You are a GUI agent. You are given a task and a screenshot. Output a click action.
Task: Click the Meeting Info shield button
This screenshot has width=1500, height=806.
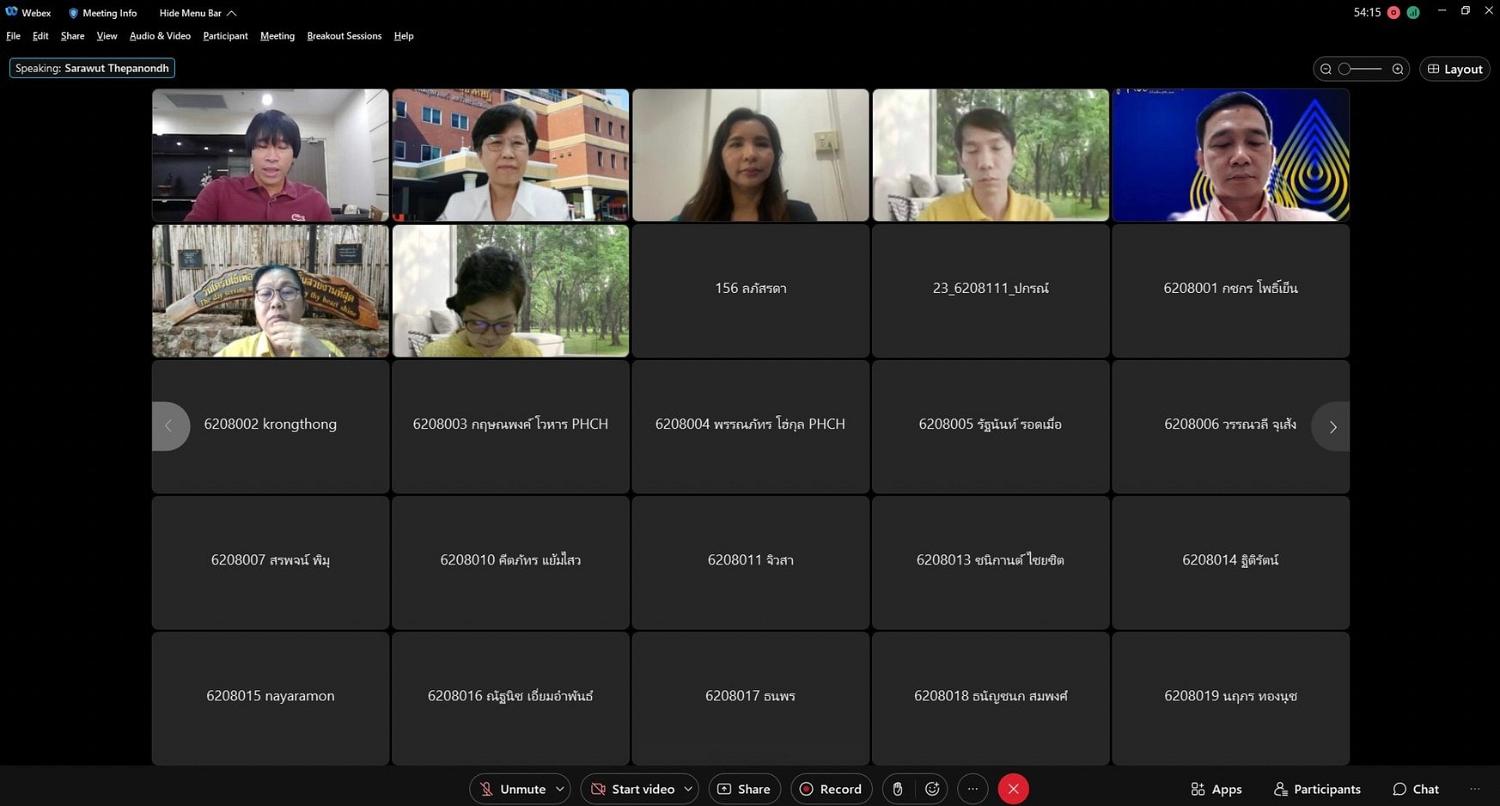click(x=102, y=13)
